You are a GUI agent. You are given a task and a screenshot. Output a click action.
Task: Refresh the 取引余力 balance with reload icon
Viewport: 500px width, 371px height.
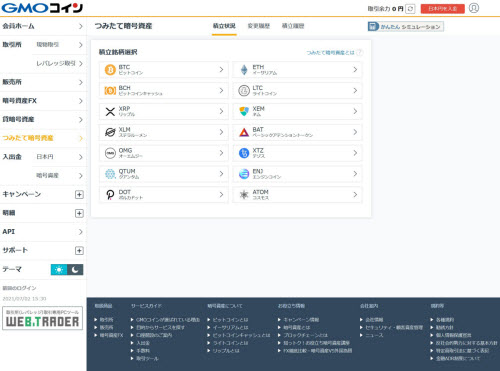[410, 9]
